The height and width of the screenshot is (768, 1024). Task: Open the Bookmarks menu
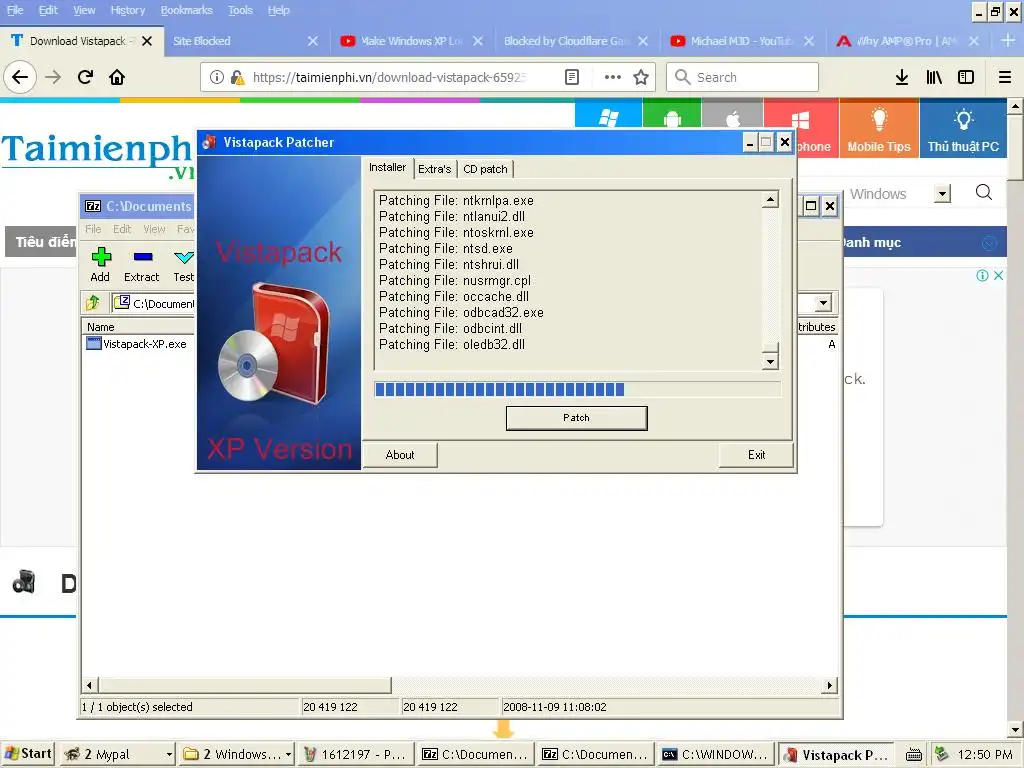[x=187, y=10]
